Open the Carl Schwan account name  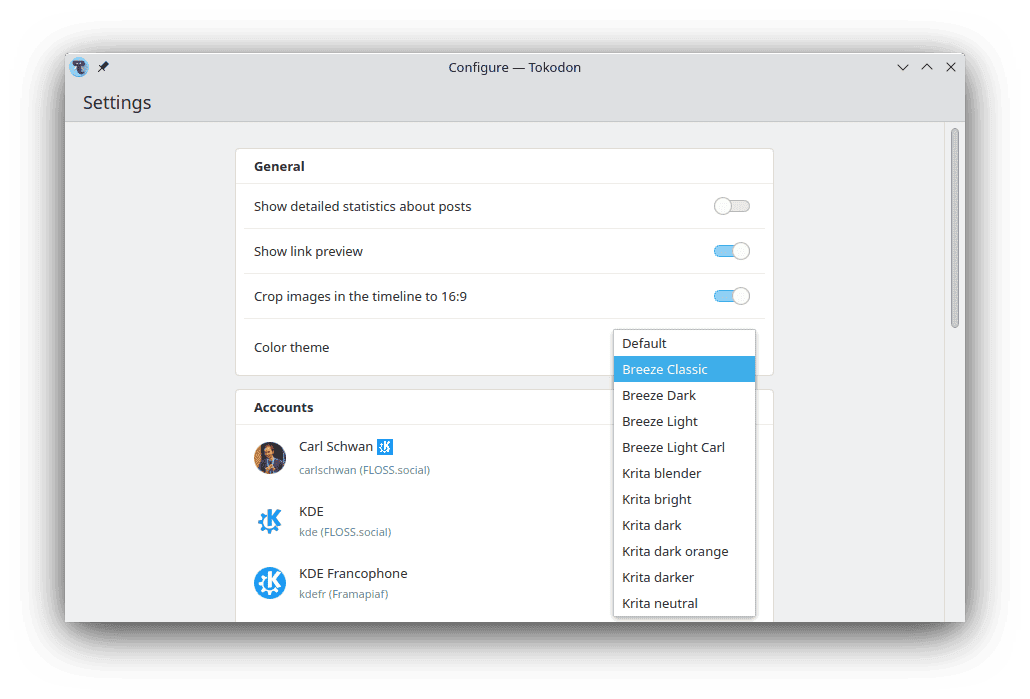tap(336, 447)
